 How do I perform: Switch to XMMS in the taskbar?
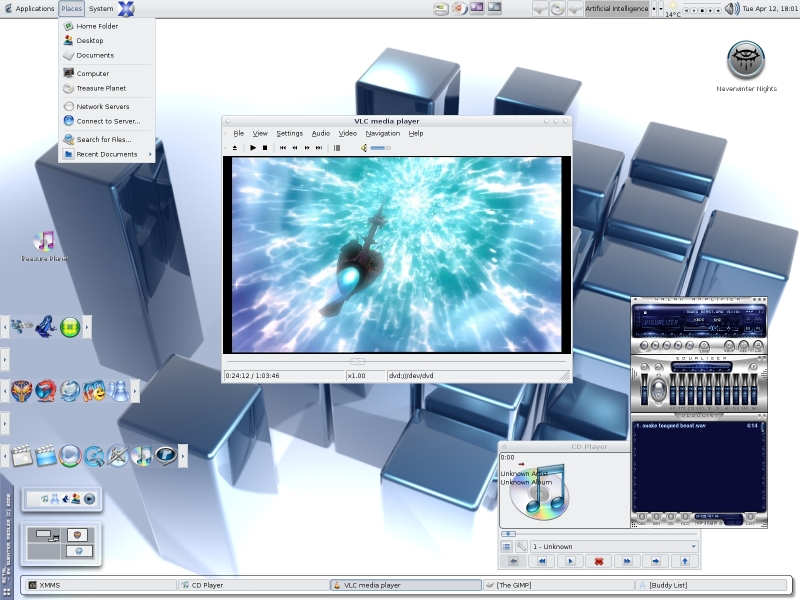click(x=100, y=585)
